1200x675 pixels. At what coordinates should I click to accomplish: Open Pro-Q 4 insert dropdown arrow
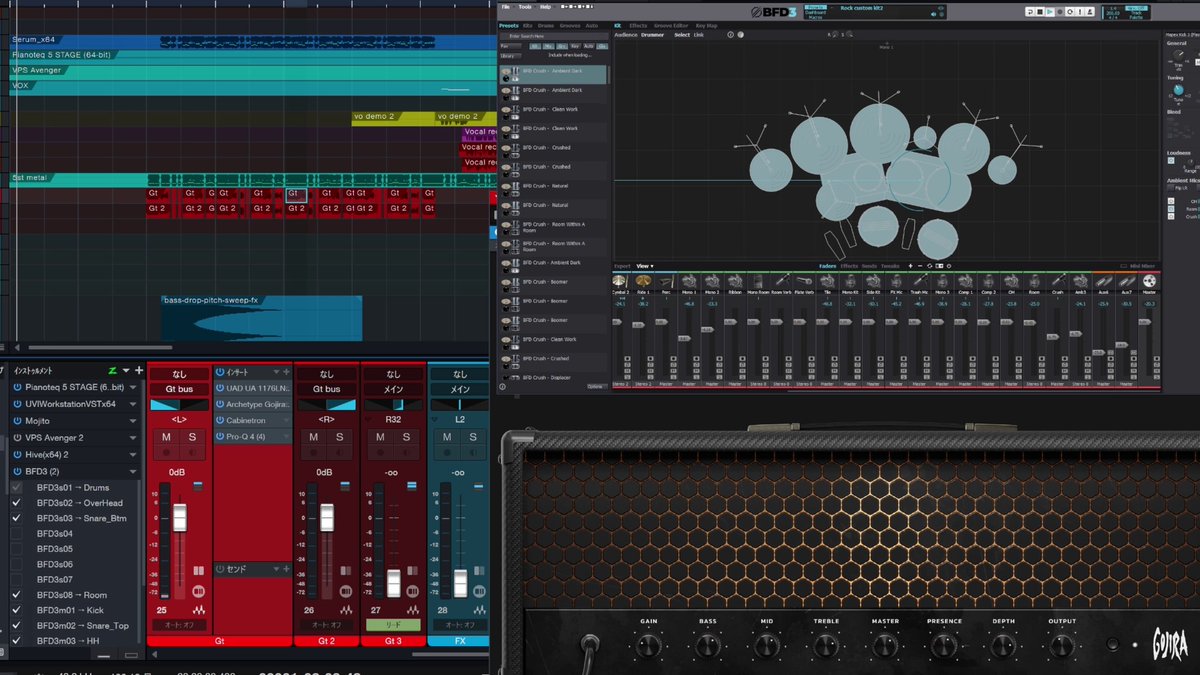[x=286, y=437]
